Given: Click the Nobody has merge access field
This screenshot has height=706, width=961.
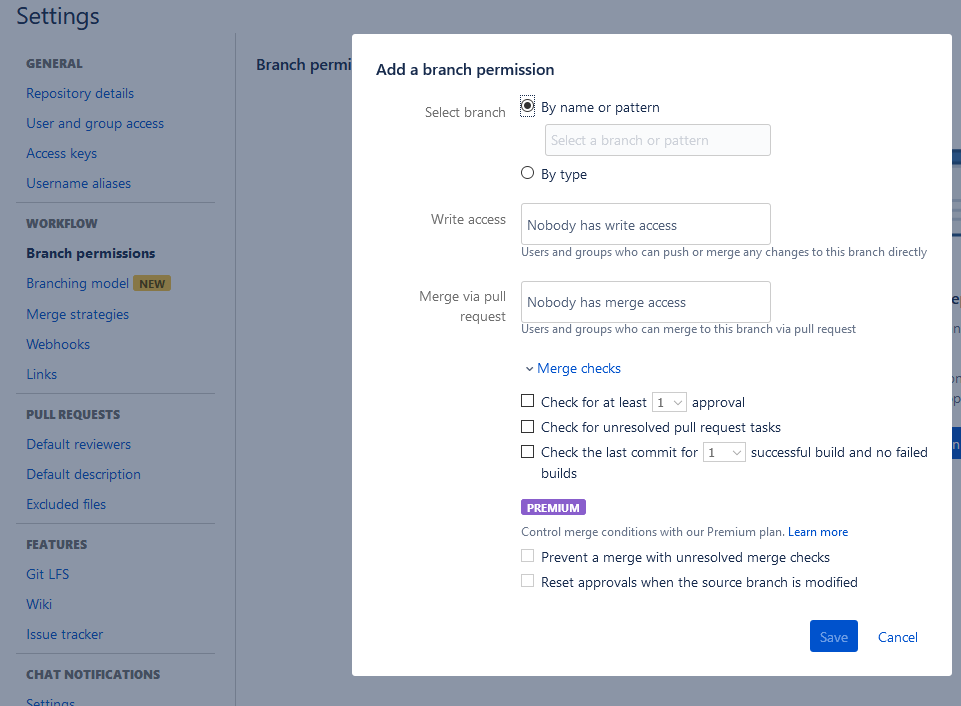Looking at the screenshot, I should (x=645, y=302).
